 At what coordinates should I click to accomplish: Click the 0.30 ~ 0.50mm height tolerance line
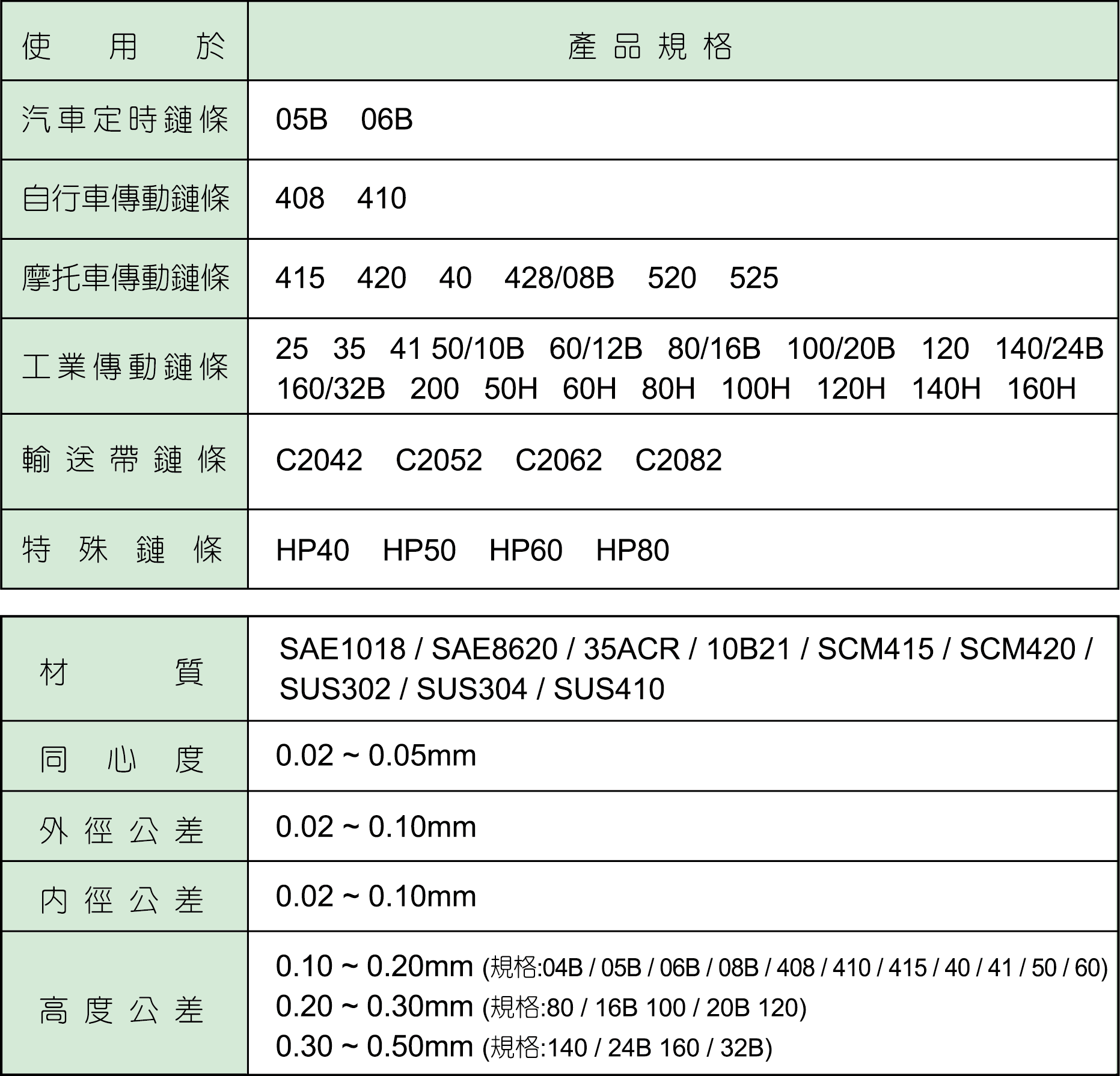click(524, 1047)
